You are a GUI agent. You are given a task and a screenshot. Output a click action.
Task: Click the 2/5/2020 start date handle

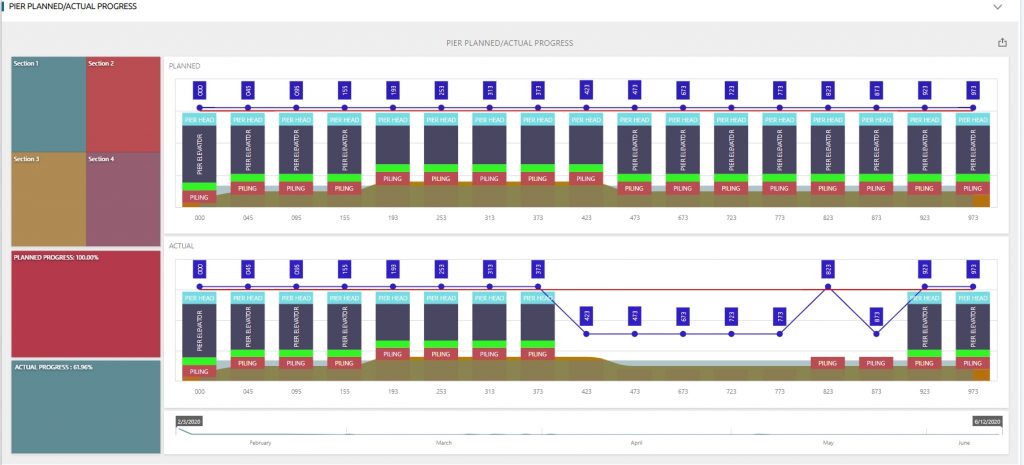pyautogui.click(x=189, y=422)
